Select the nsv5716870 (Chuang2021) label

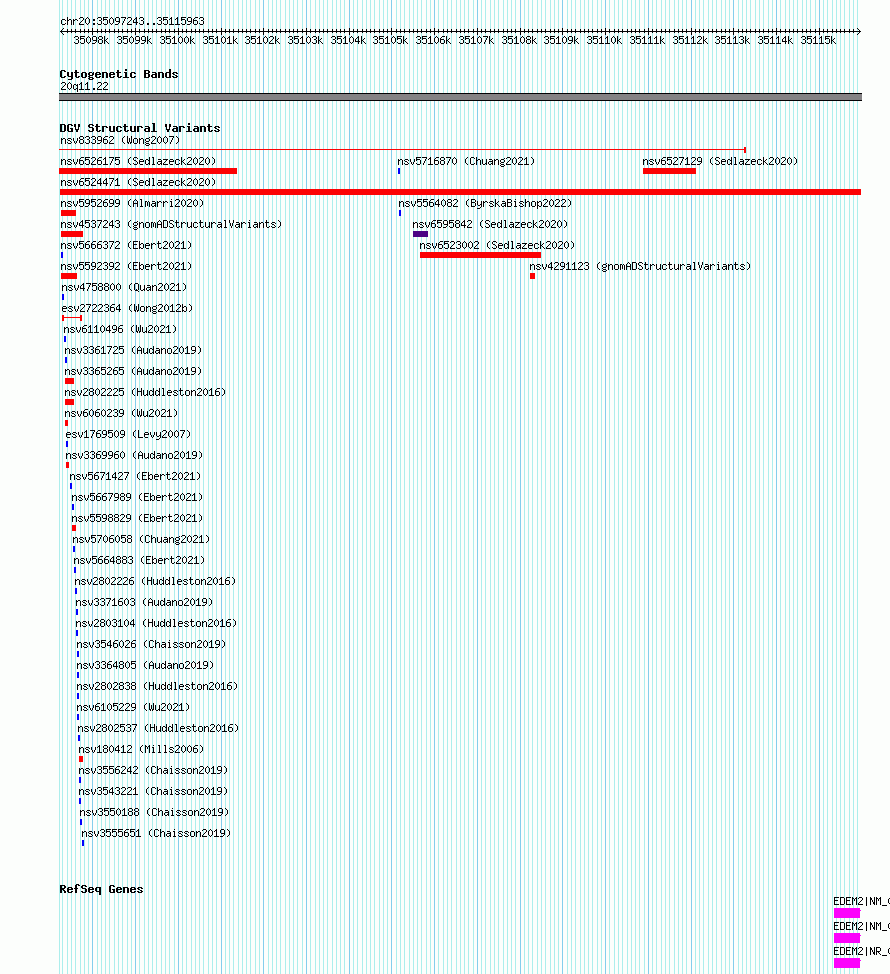pos(466,162)
